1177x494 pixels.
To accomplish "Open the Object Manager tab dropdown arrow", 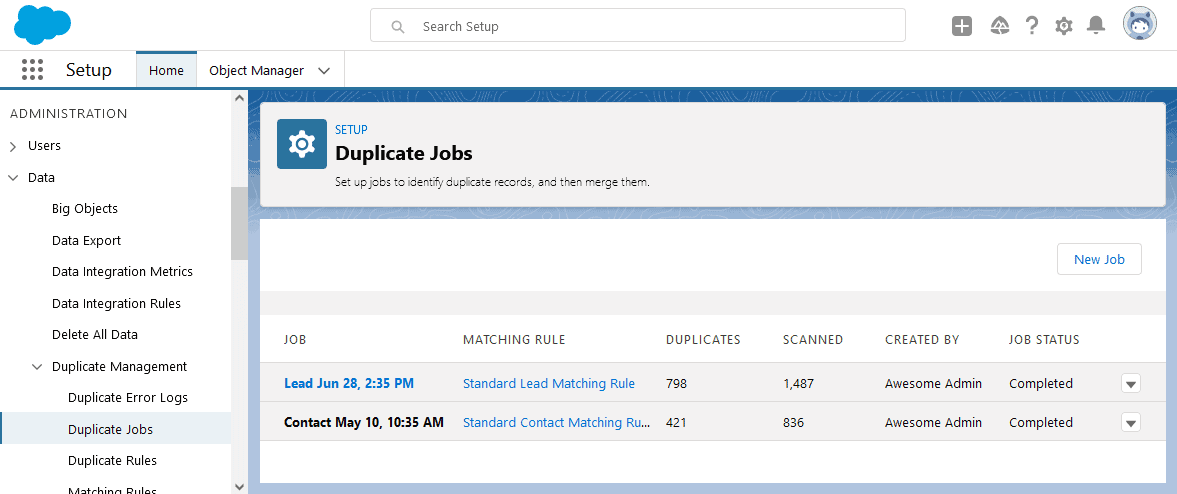I will click(324, 71).
